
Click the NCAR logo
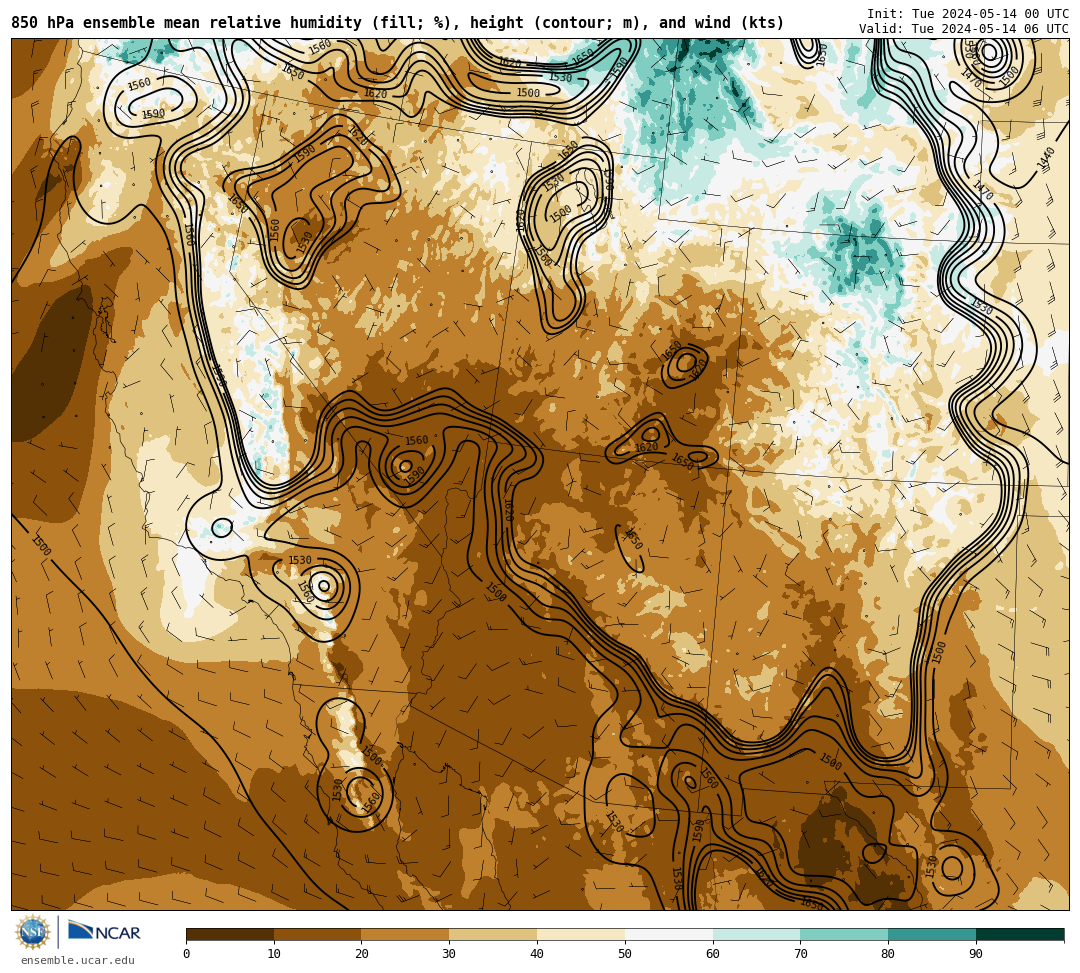(x=104, y=932)
